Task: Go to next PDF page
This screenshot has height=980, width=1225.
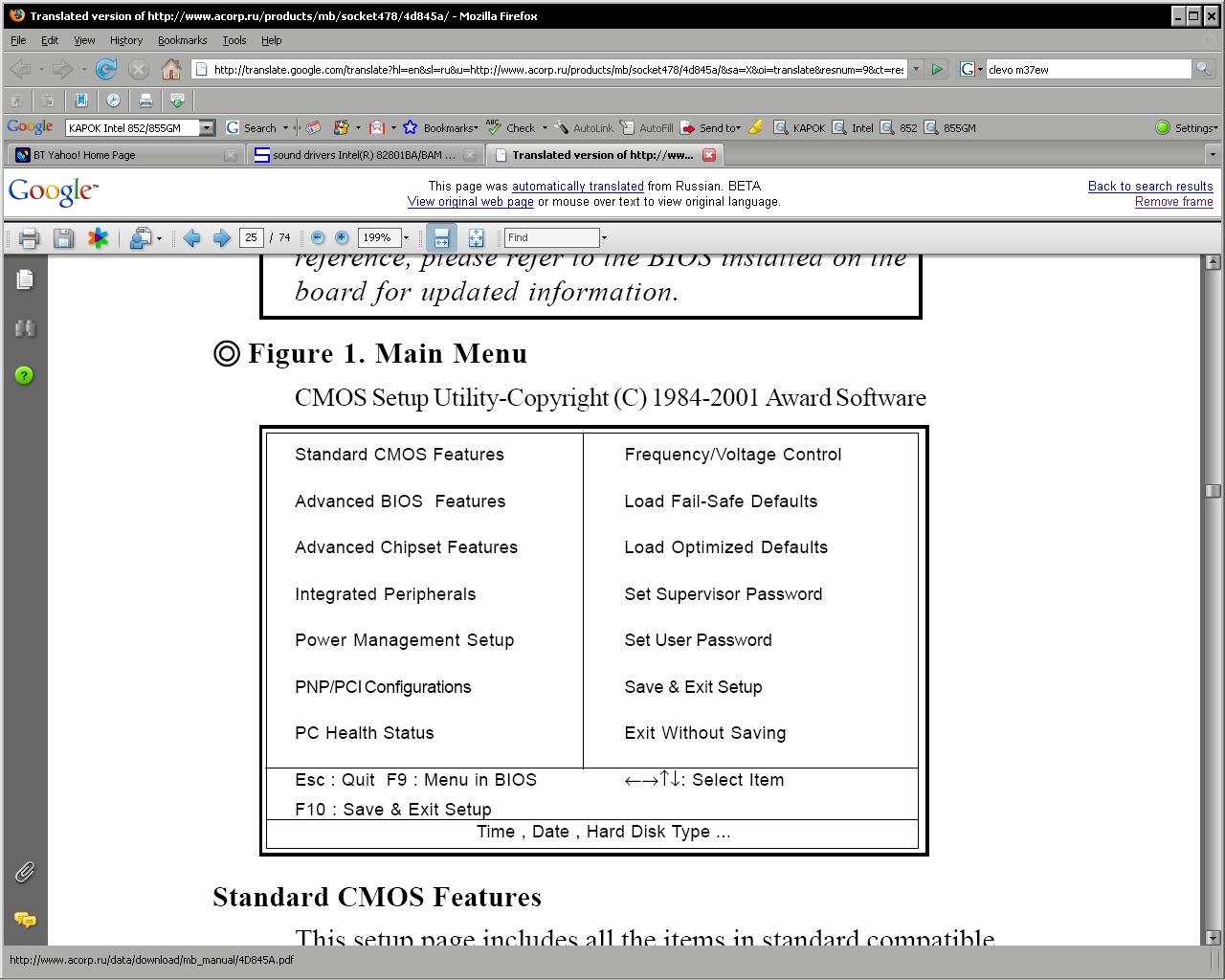Action: click(221, 237)
